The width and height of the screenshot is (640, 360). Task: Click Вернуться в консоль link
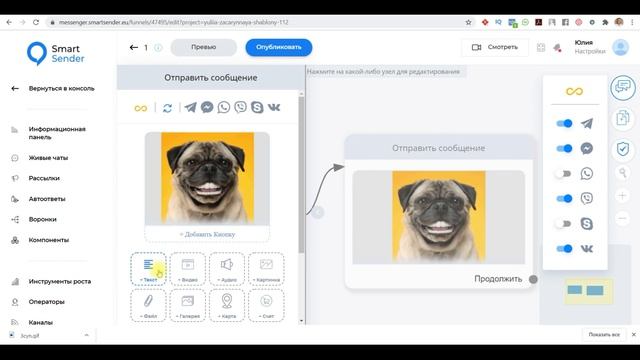[61, 88]
